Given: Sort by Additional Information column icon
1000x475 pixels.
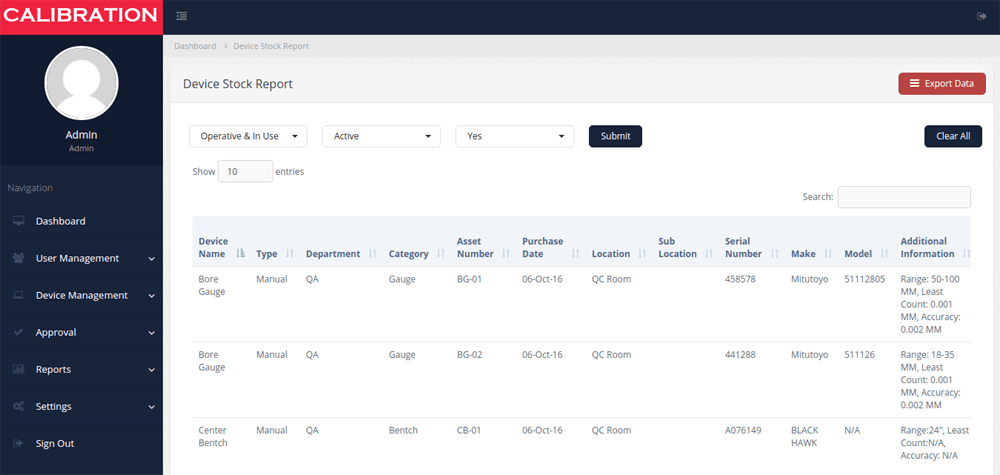Looking at the screenshot, I should [966, 254].
